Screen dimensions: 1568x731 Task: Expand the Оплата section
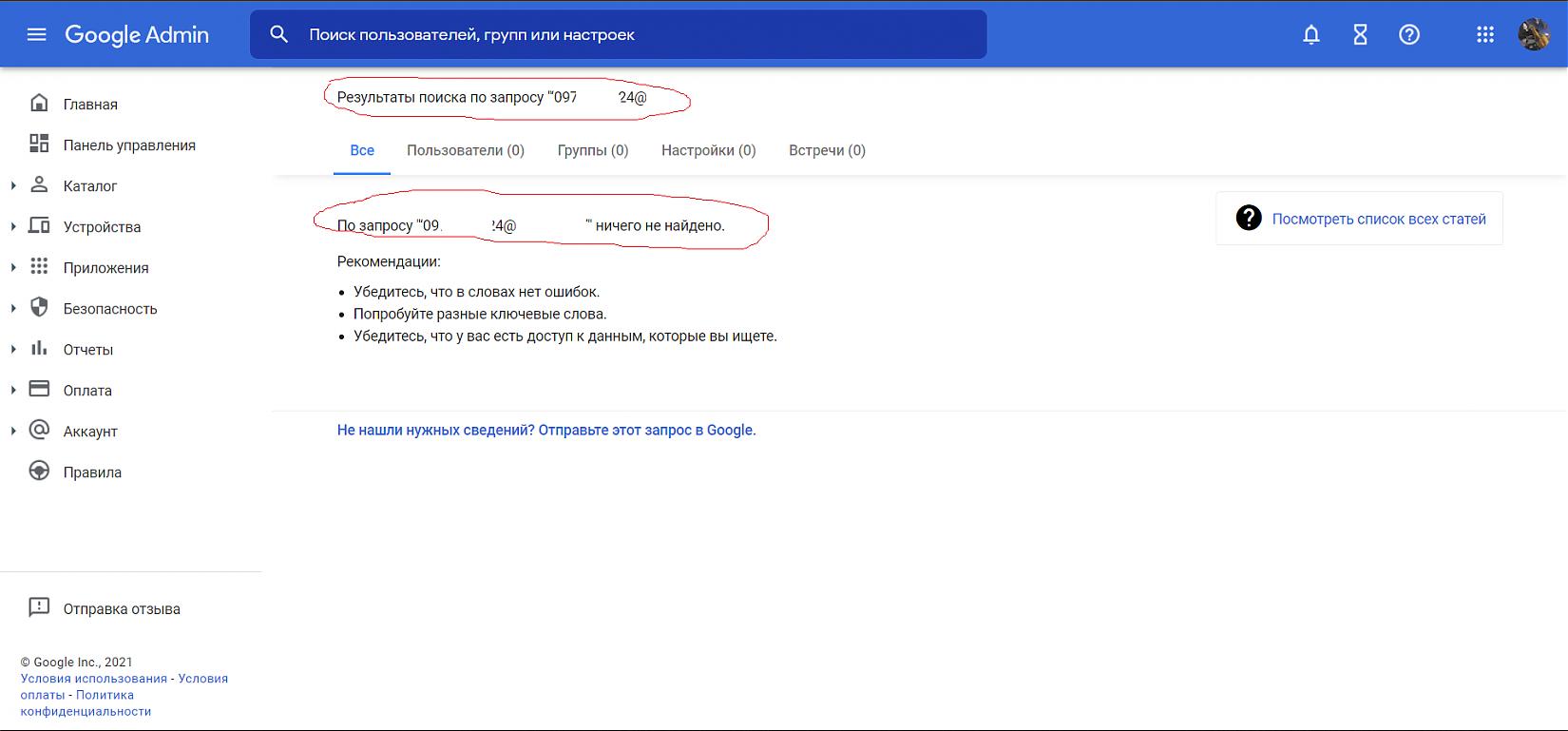tap(13, 390)
